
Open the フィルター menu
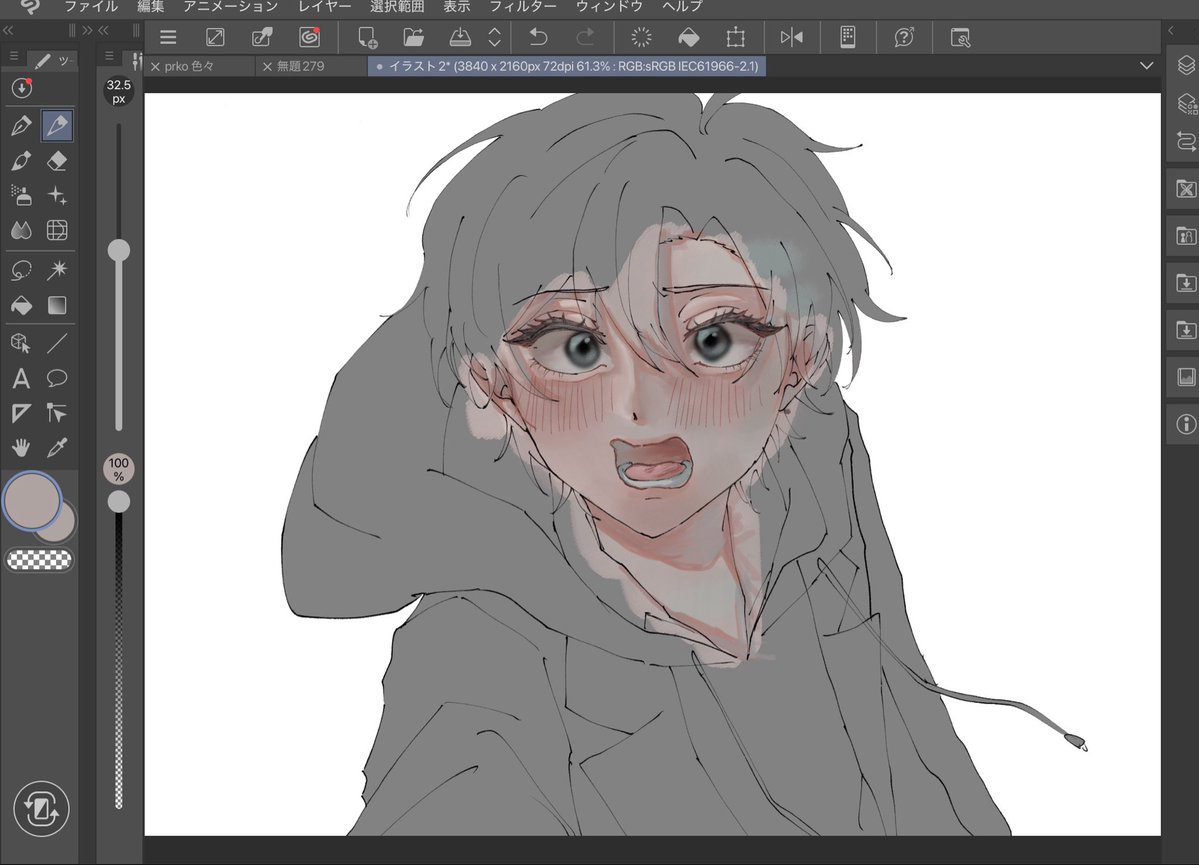click(523, 6)
